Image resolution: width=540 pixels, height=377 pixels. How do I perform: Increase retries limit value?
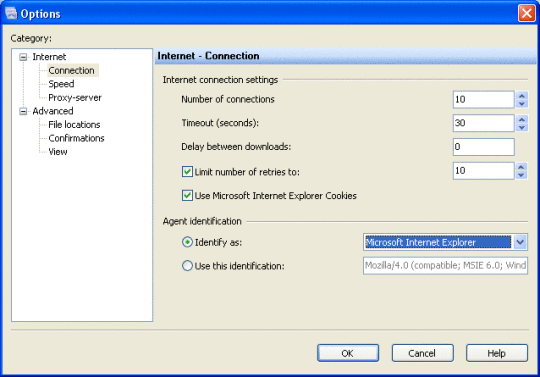[521, 167]
